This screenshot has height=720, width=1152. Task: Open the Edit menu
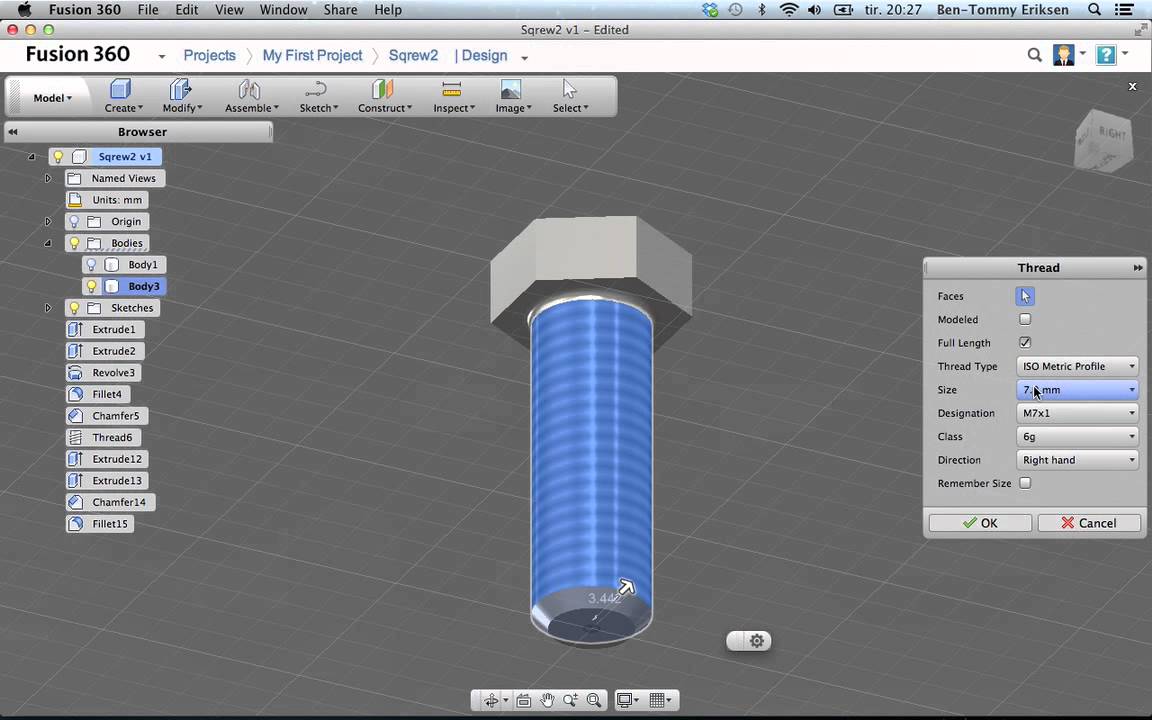187,10
